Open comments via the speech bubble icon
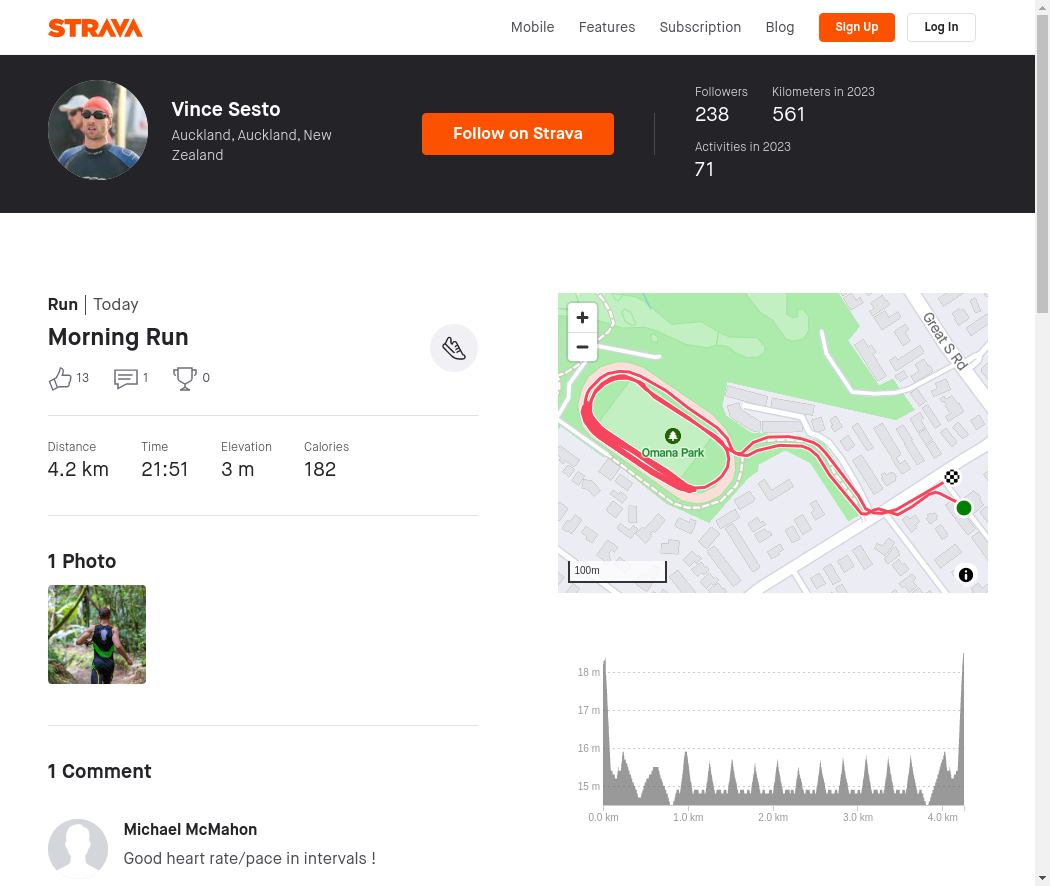The height and width of the screenshot is (886, 1050). [126, 378]
